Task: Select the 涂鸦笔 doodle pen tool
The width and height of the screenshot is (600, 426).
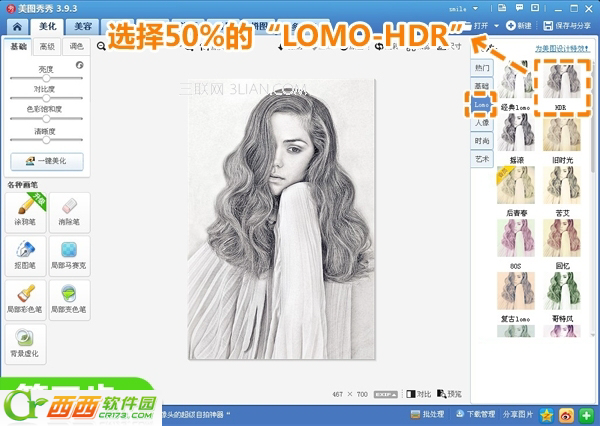Action: pos(26,212)
